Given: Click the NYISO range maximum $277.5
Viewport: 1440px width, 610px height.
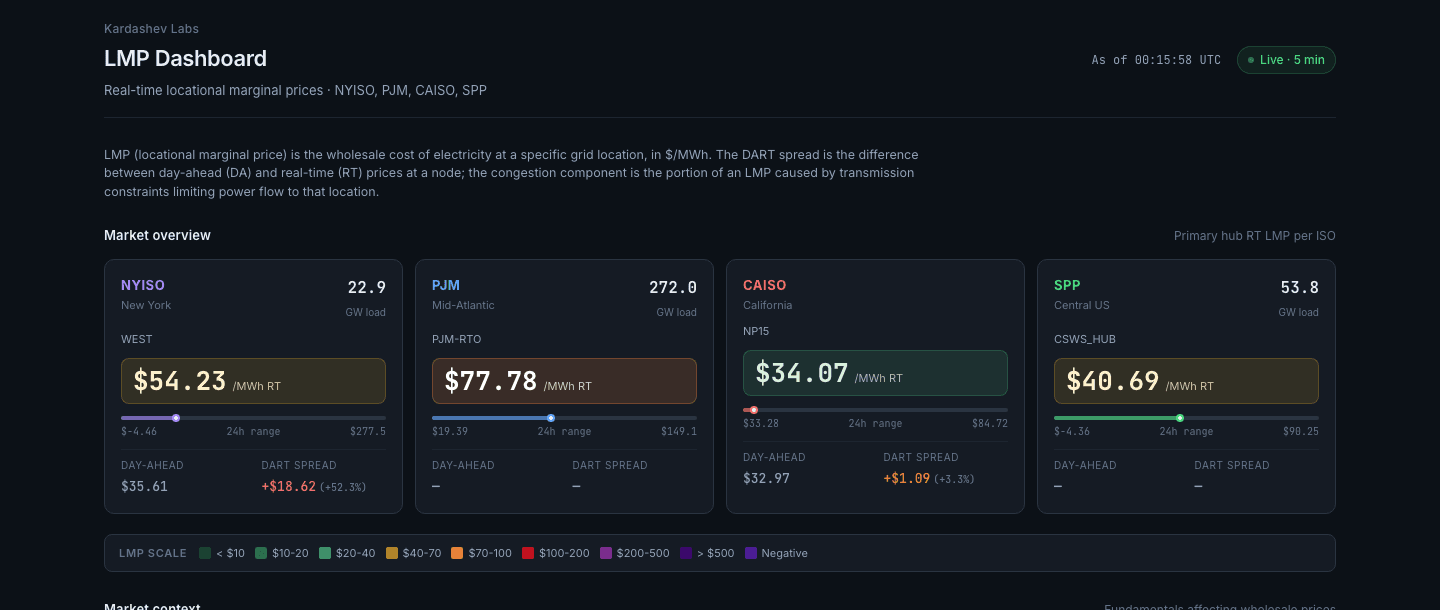Looking at the screenshot, I should tap(368, 432).
